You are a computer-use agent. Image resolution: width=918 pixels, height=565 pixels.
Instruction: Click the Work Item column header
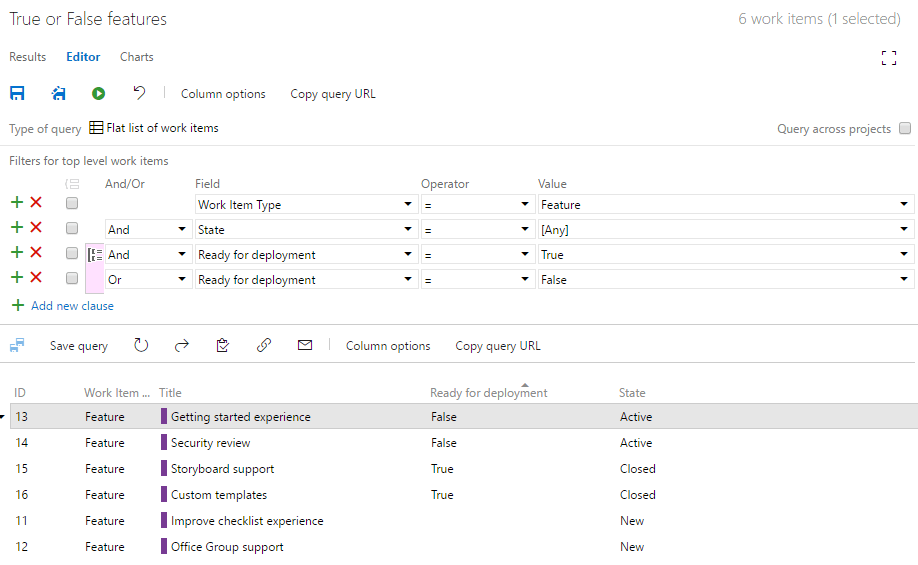coord(117,393)
